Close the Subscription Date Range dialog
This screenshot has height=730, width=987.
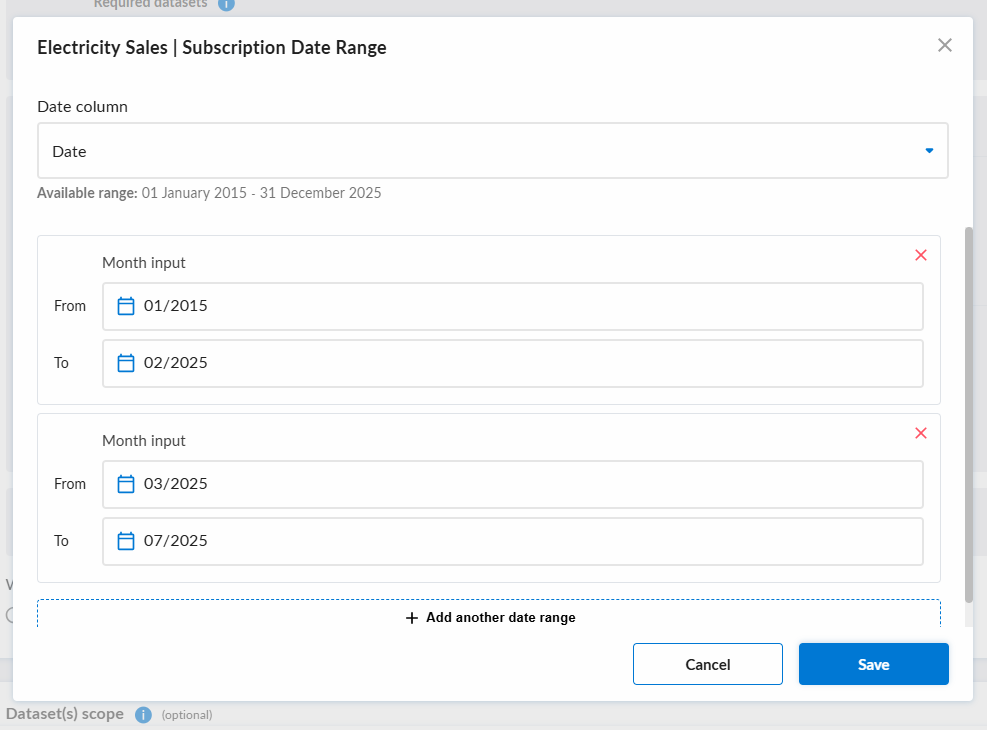(944, 45)
